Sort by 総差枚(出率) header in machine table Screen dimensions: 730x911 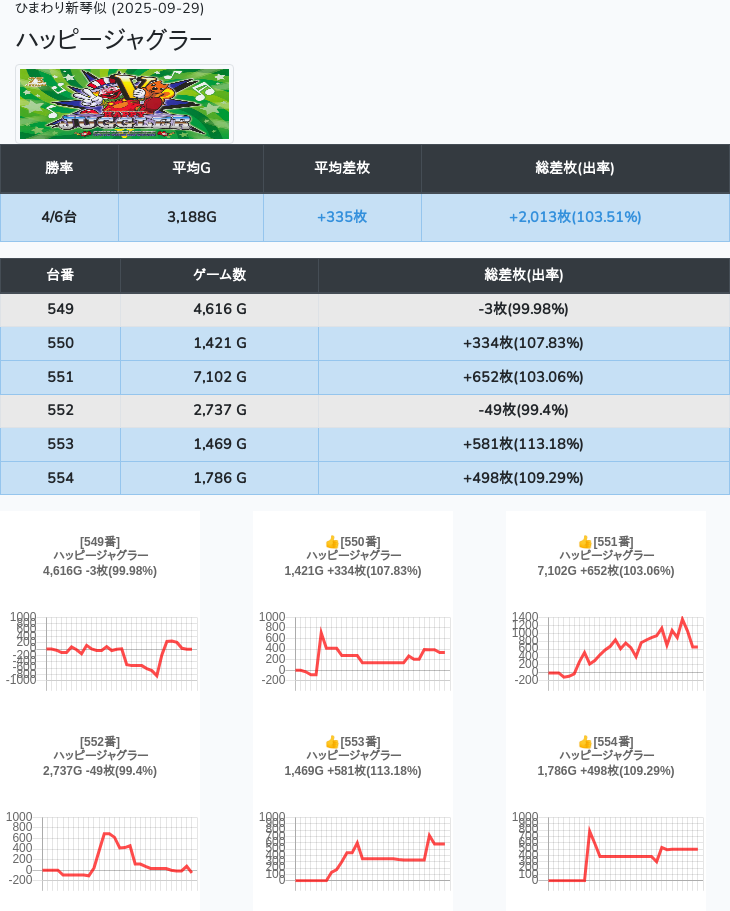[523, 275]
